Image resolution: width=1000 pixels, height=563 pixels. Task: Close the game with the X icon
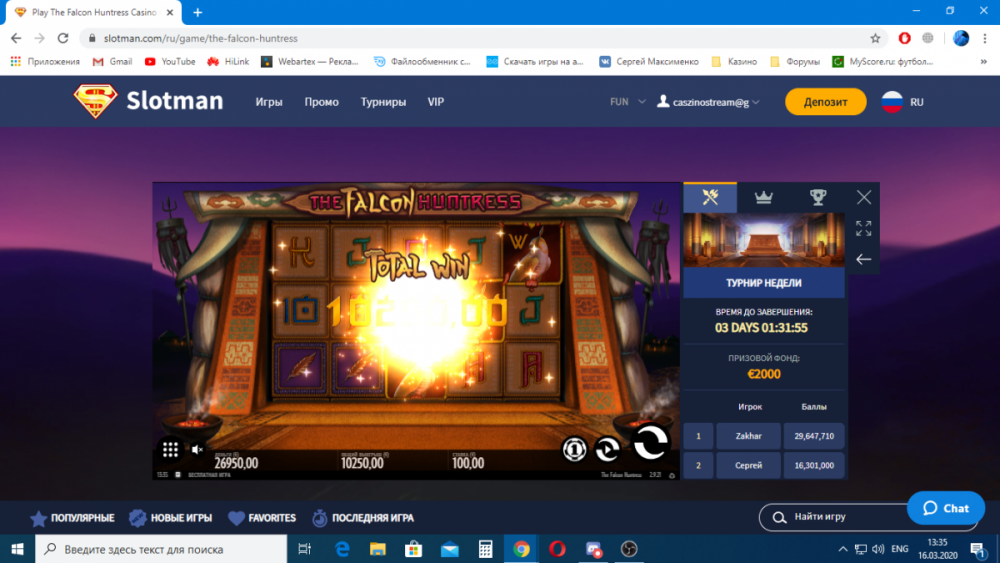[864, 198]
